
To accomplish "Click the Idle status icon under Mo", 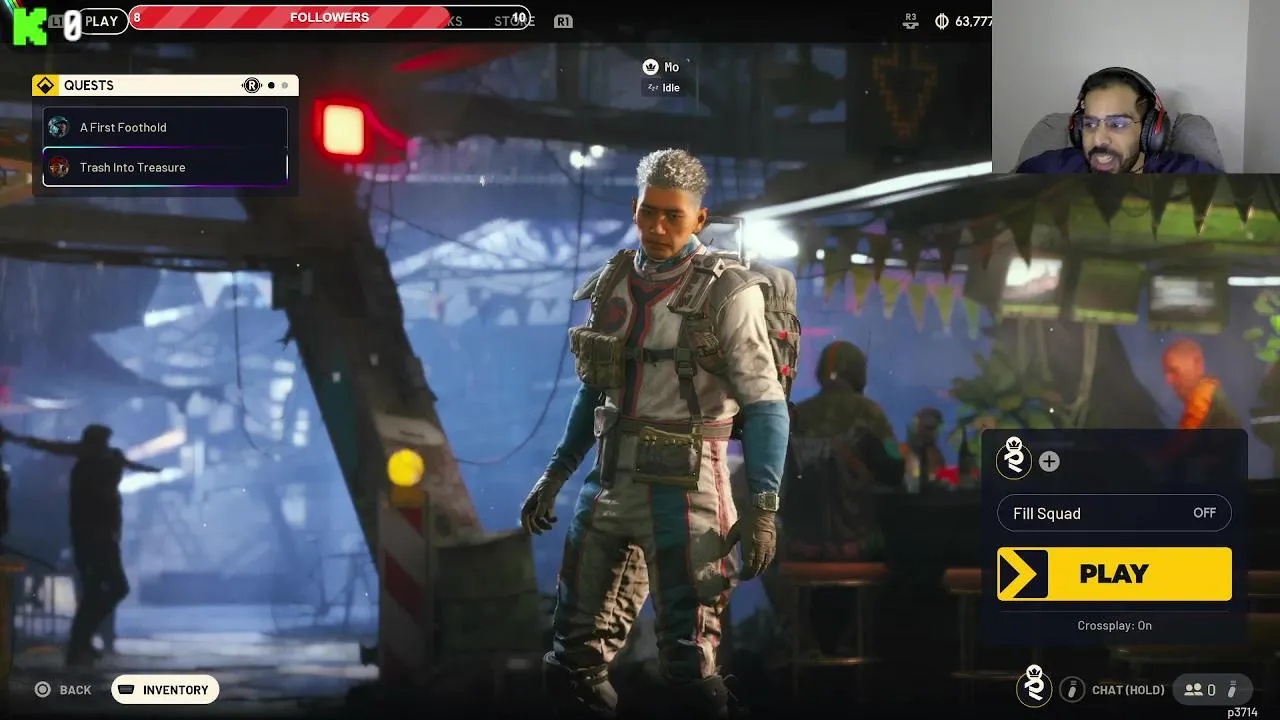I will click(x=653, y=88).
